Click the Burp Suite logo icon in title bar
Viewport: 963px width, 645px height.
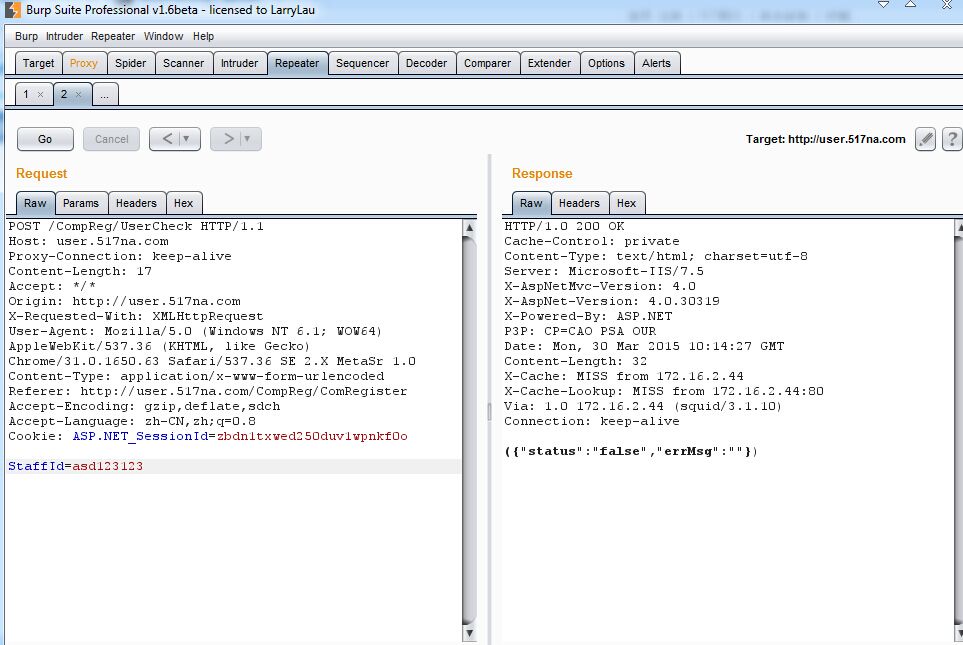pos(13,10)
